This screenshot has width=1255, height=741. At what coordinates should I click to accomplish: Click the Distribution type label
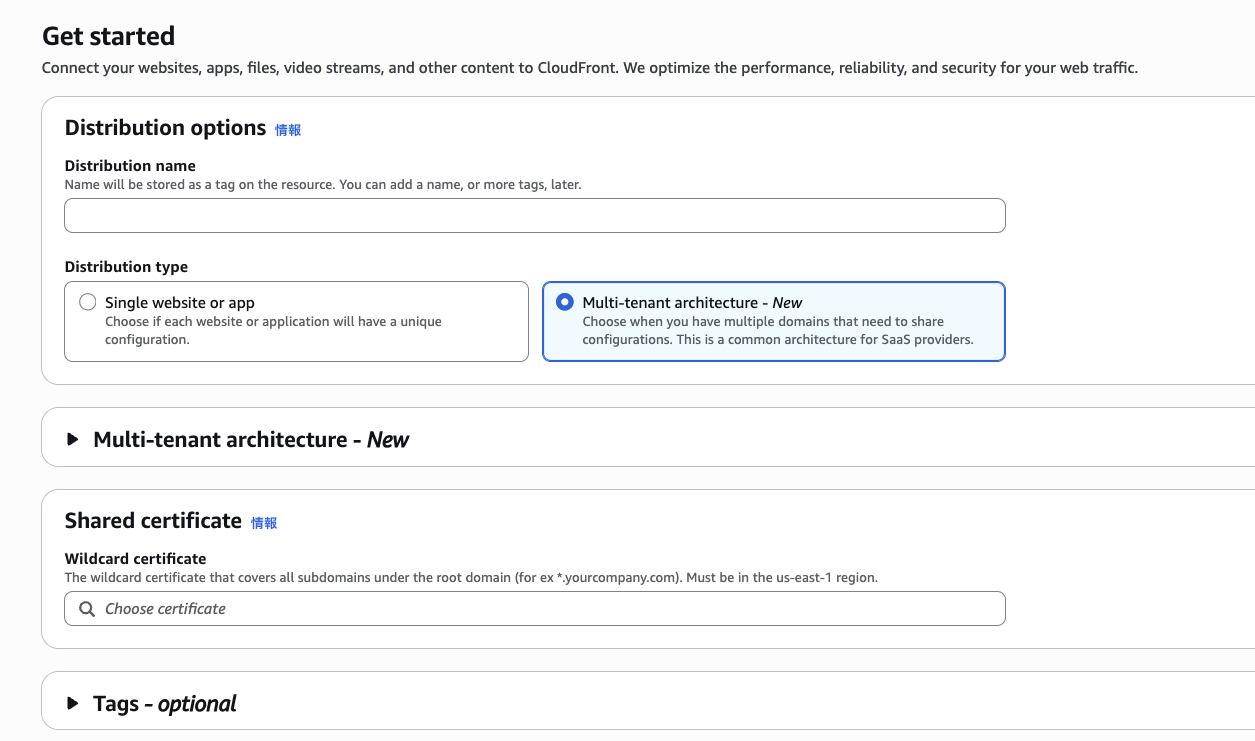tap(126, 267)
